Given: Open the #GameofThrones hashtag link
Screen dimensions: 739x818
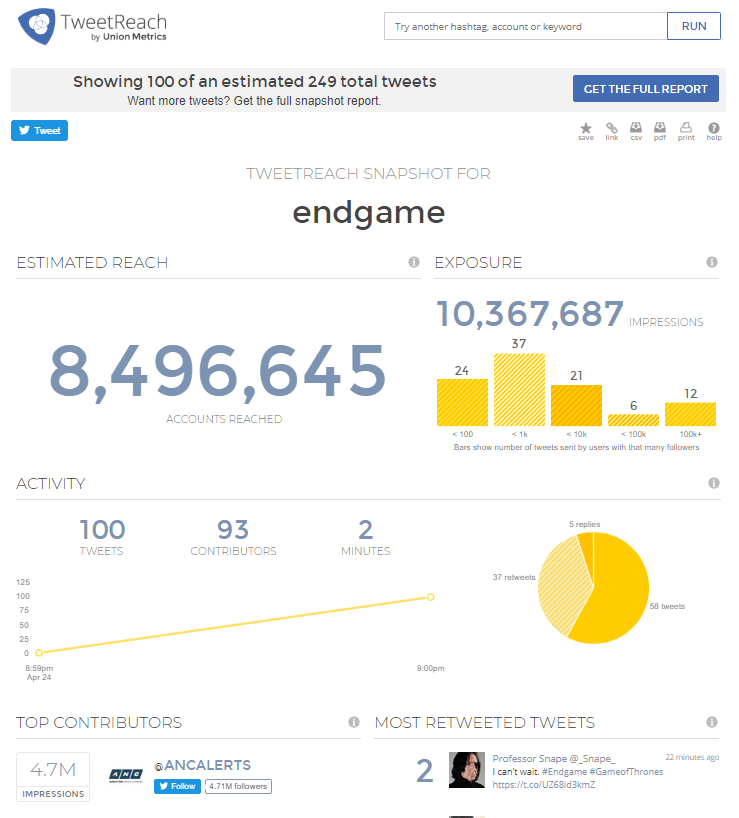Looking at the screenshot, I should 626,772.
